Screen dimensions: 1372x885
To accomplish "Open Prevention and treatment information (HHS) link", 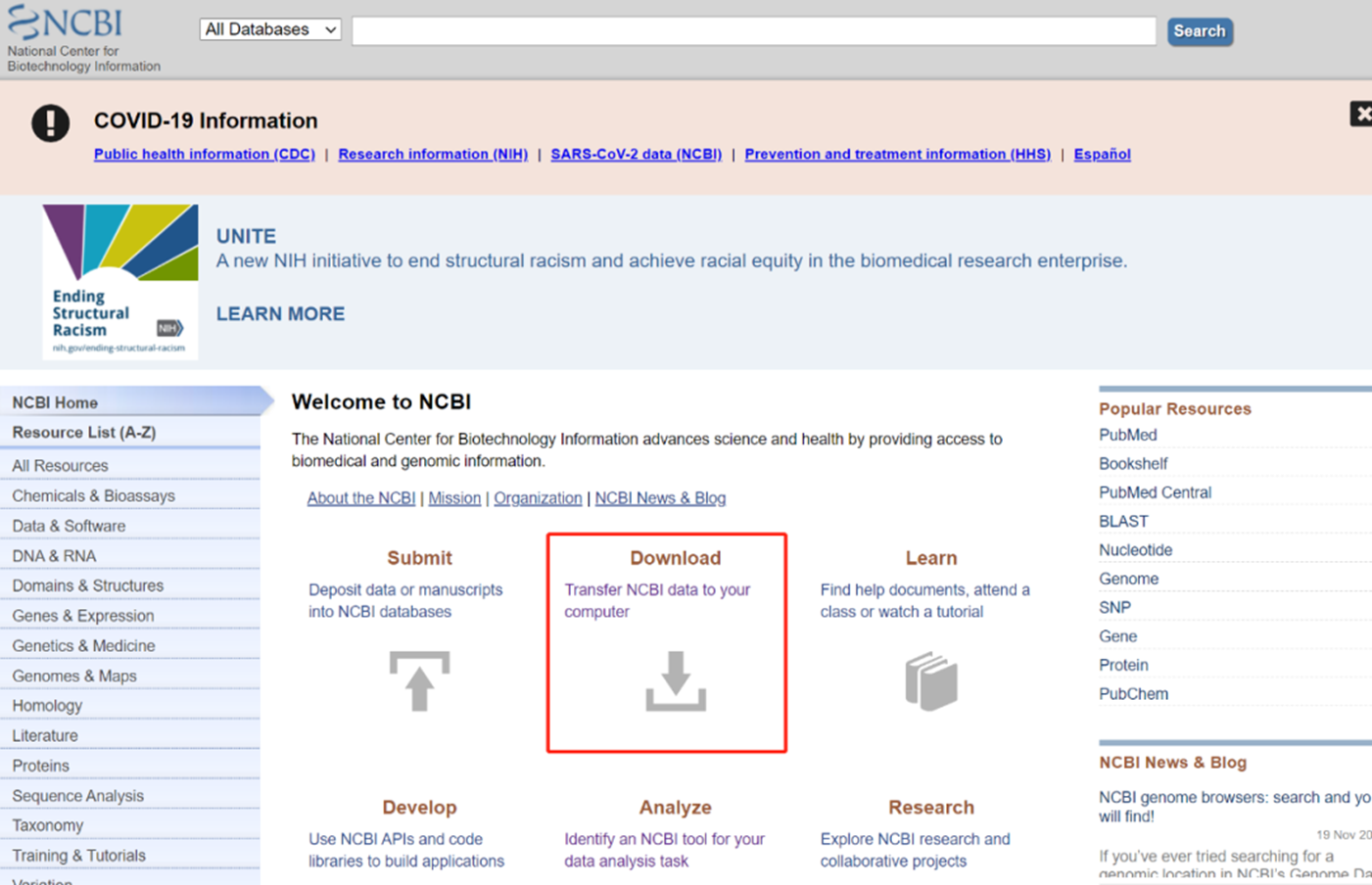I will (x=898, y=154).
